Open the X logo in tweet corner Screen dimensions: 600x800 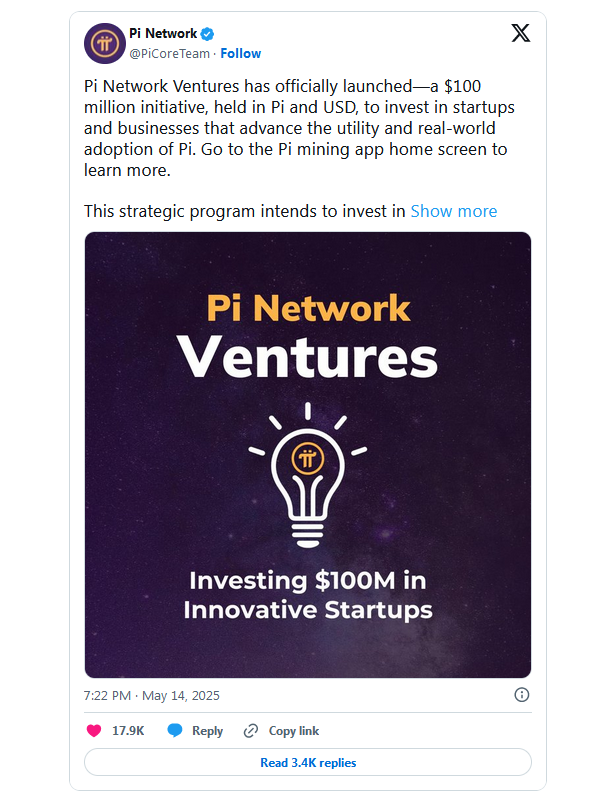click(520, 33)
